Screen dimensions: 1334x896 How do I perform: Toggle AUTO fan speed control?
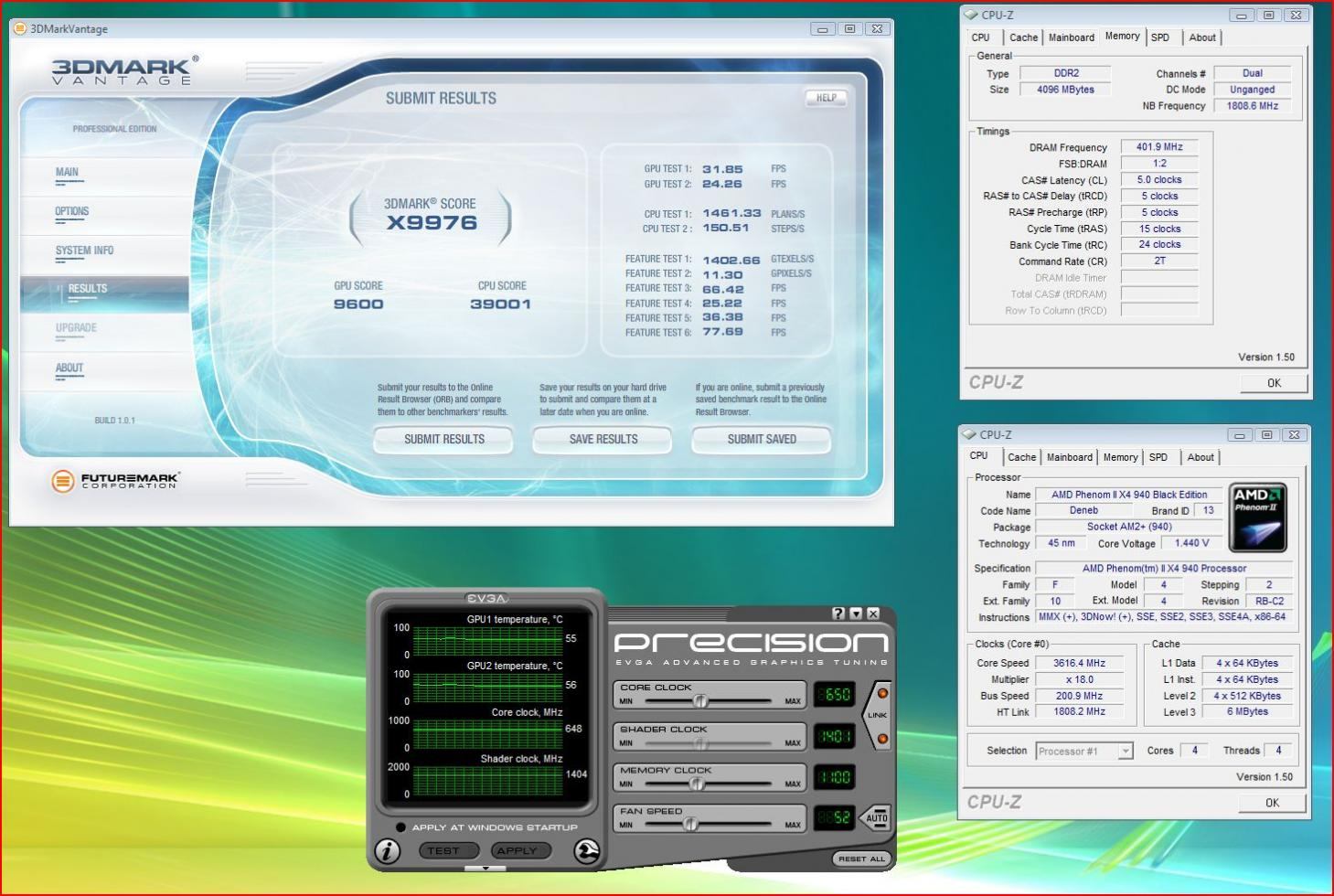pyautogui.click(x=876, y=817)
